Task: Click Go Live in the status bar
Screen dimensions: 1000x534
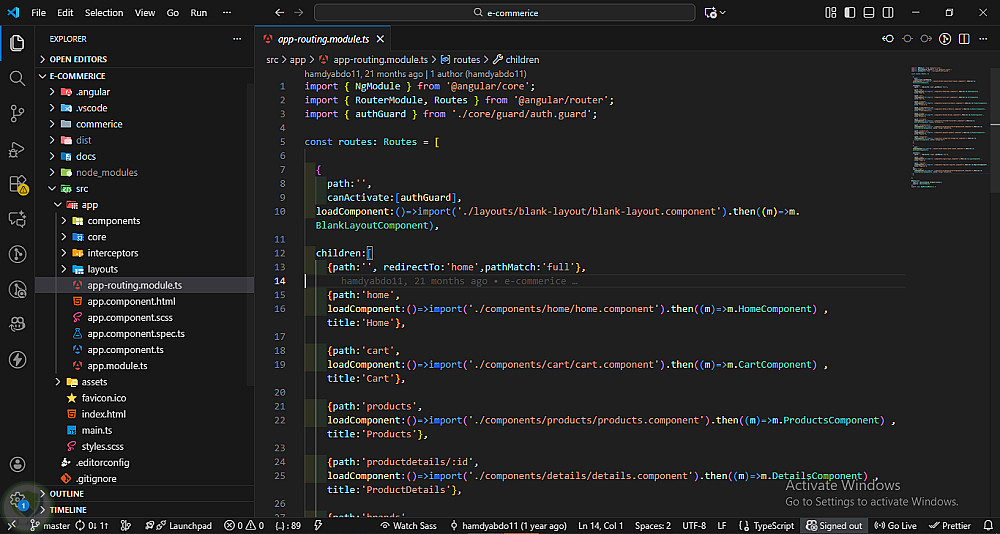Action: 896,525
